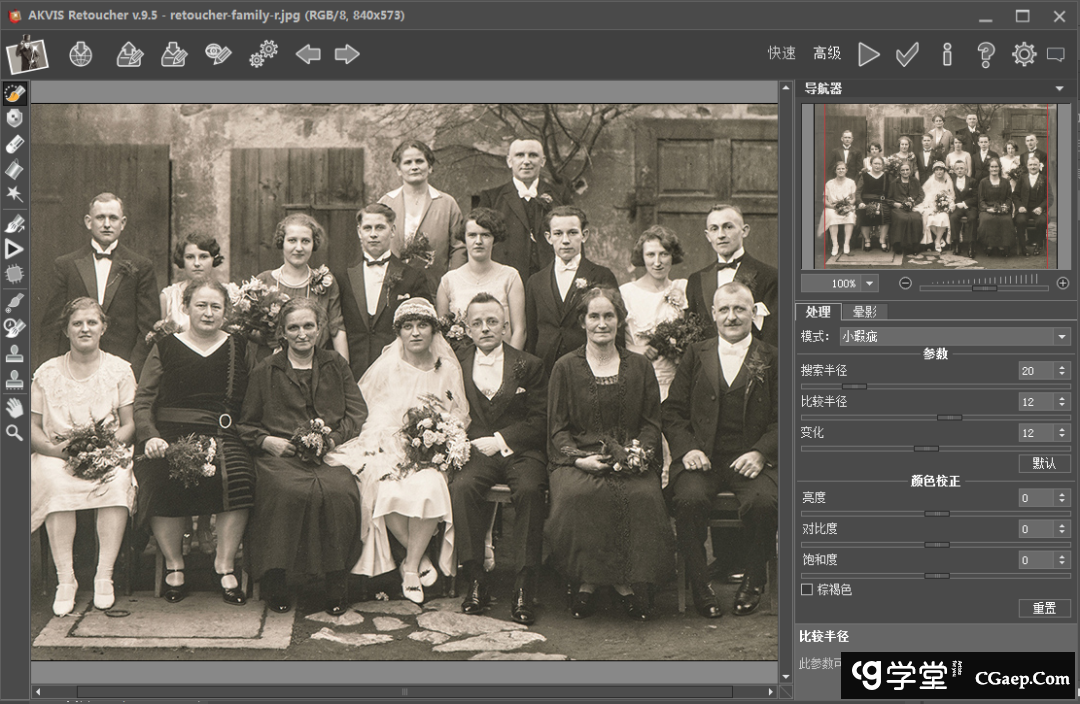Click the 默认 default button
The height and width of the screenshot is (704, 1080).
[x=1044, y=464]
